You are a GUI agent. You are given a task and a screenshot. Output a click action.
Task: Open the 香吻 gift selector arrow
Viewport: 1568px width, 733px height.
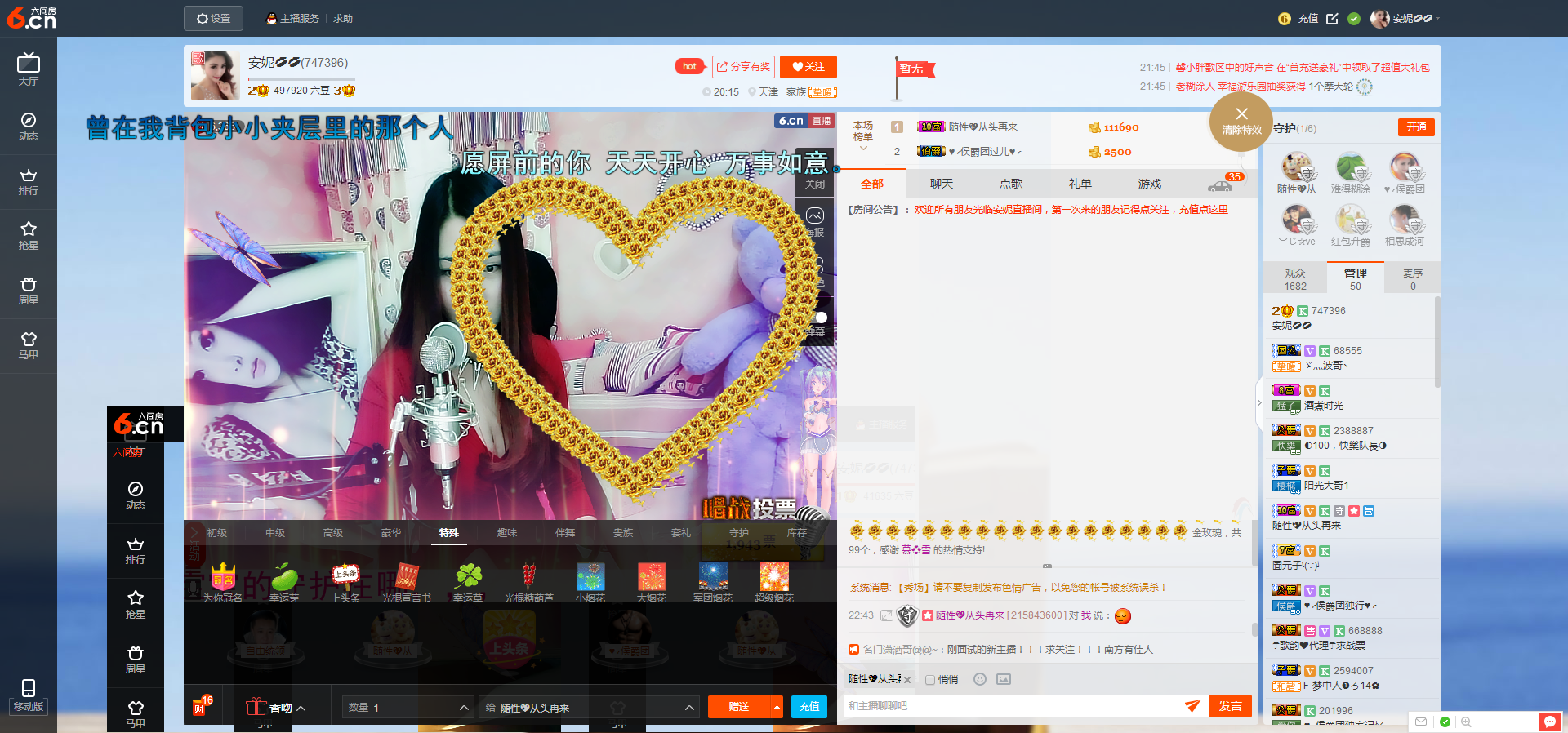coord(301,708)
